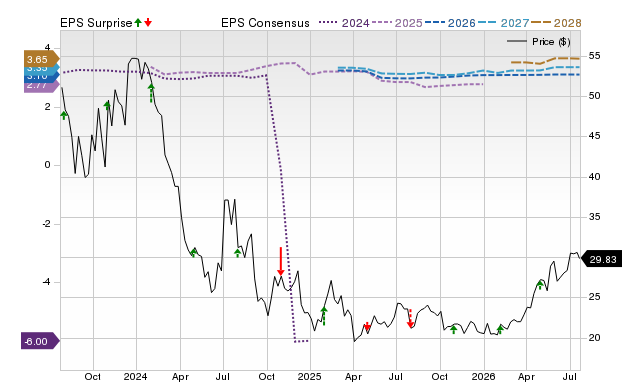Click the green up arrow in the EPS Surprise legend
This screenshot has width=640, height=382.
coord(138,22)
